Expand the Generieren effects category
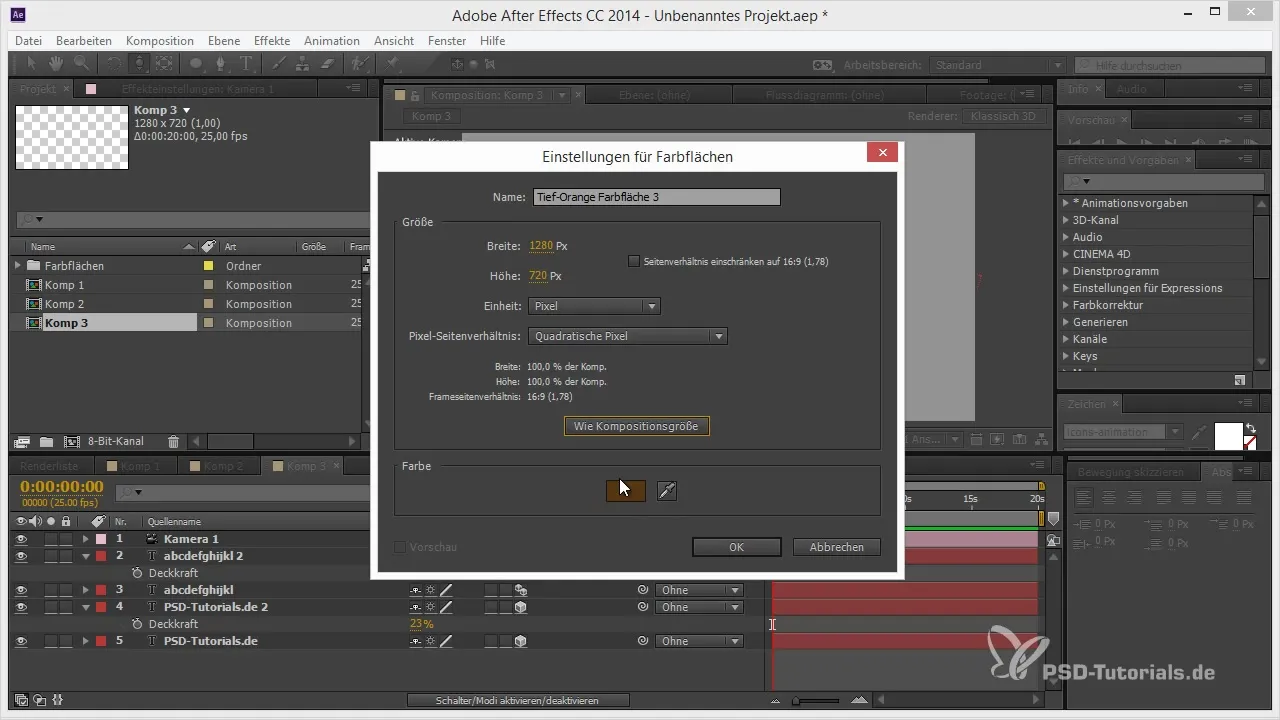The height and width of the screenshot is (720, 1280). pyautogui.click(x=1066, y=322)
